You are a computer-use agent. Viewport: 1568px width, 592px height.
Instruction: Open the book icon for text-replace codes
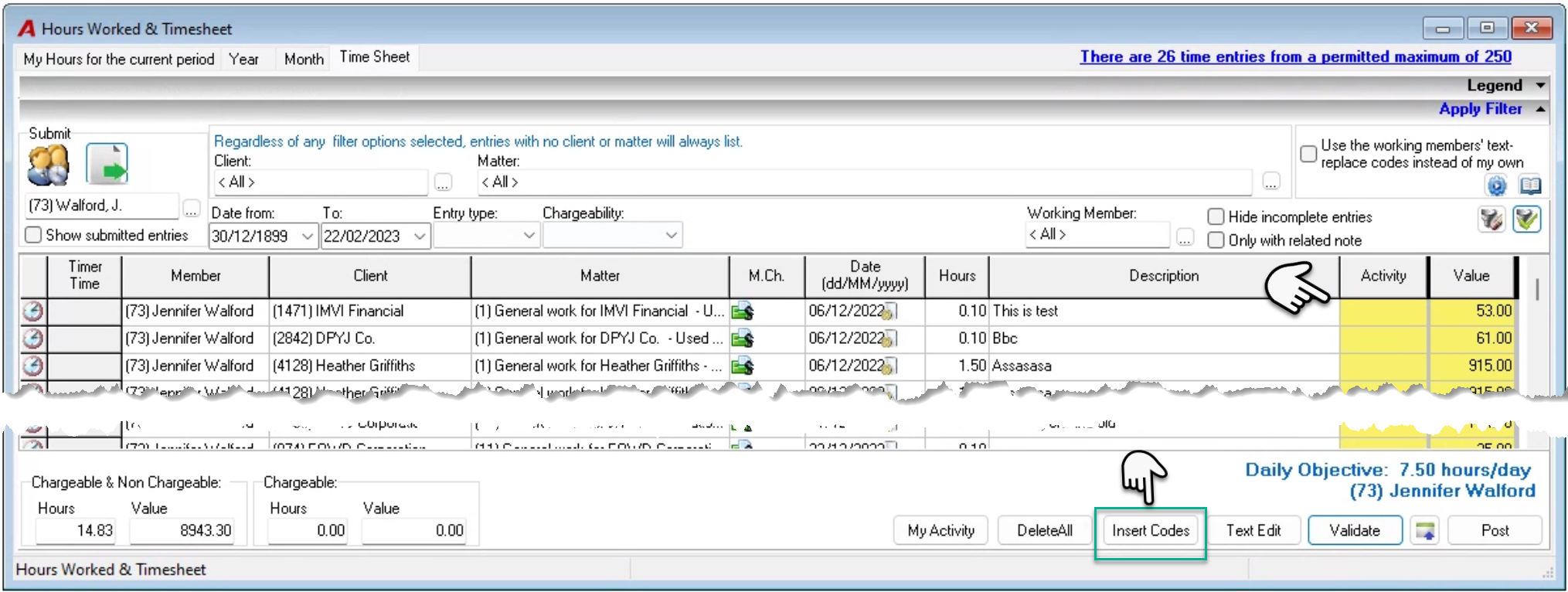(x=1530, y=185)
